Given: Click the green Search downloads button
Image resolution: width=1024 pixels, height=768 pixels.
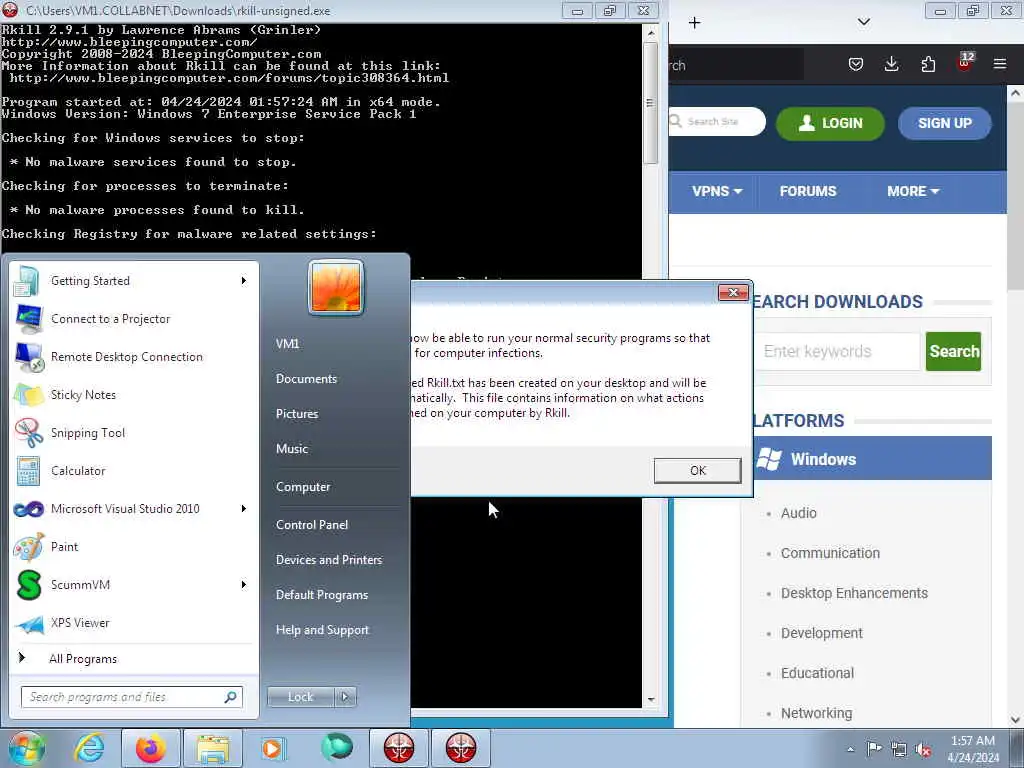Looking at the screenshot, I should pos(953,351).
